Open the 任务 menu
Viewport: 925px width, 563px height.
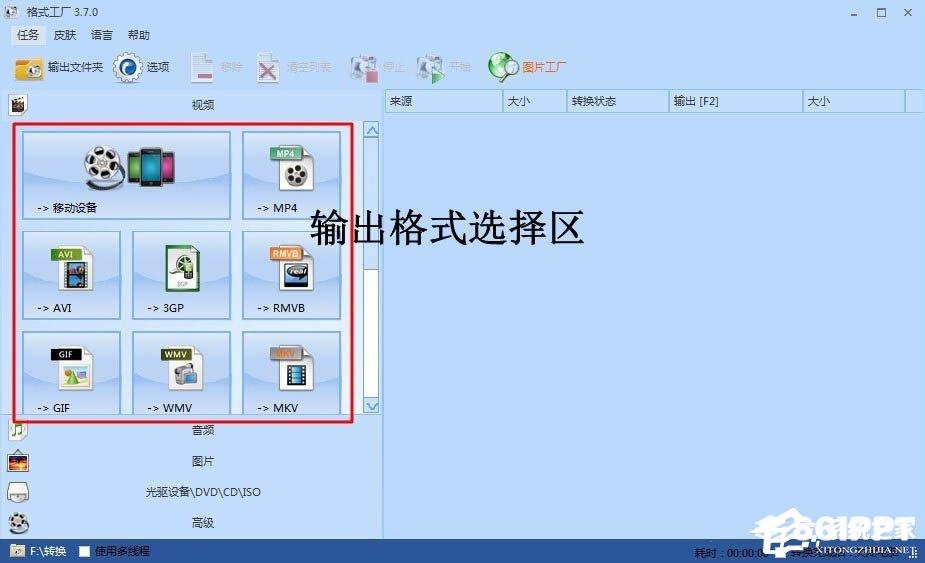[x=28, y=35]
